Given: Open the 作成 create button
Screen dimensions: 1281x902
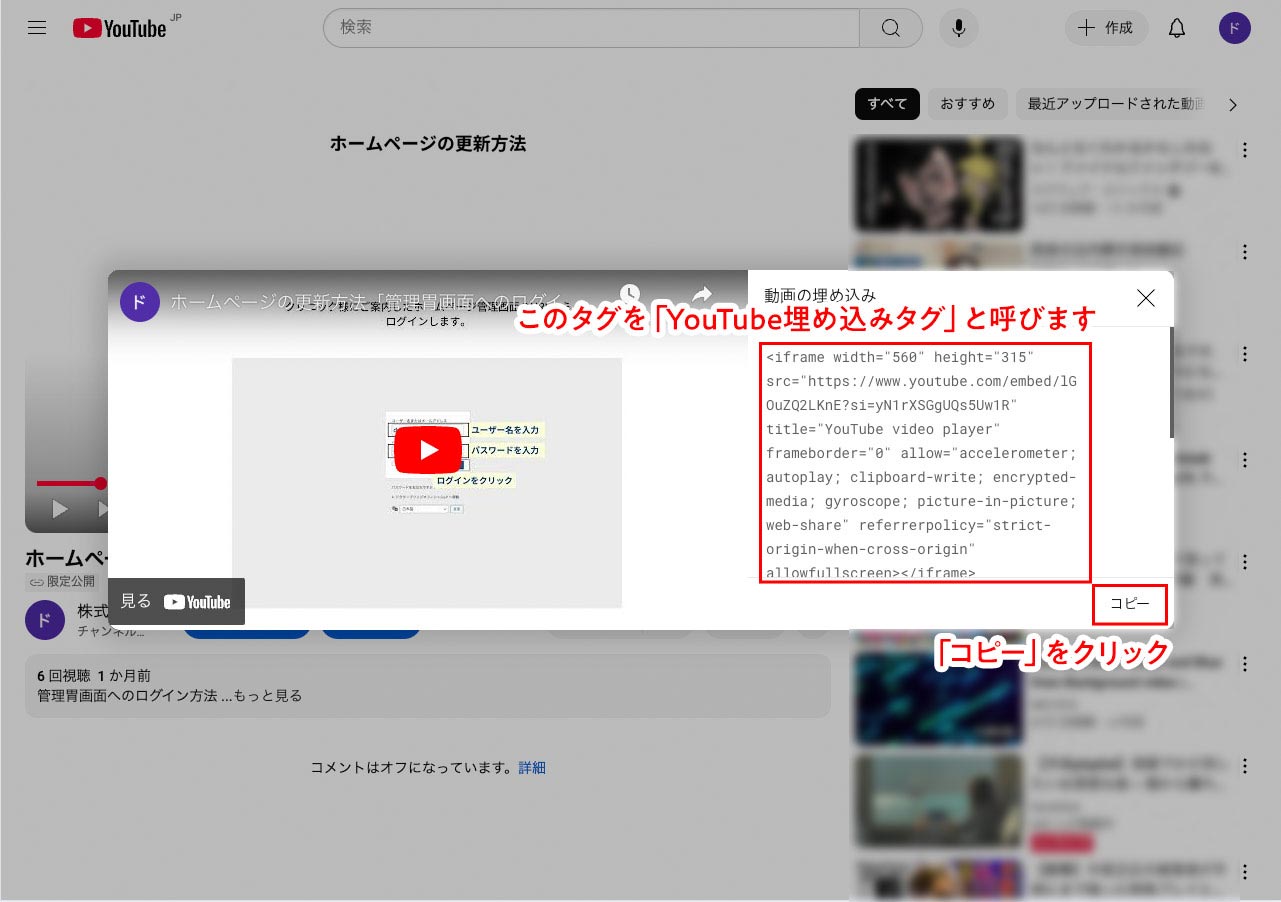Looking at the screenshot, I should click(1106, 28).
